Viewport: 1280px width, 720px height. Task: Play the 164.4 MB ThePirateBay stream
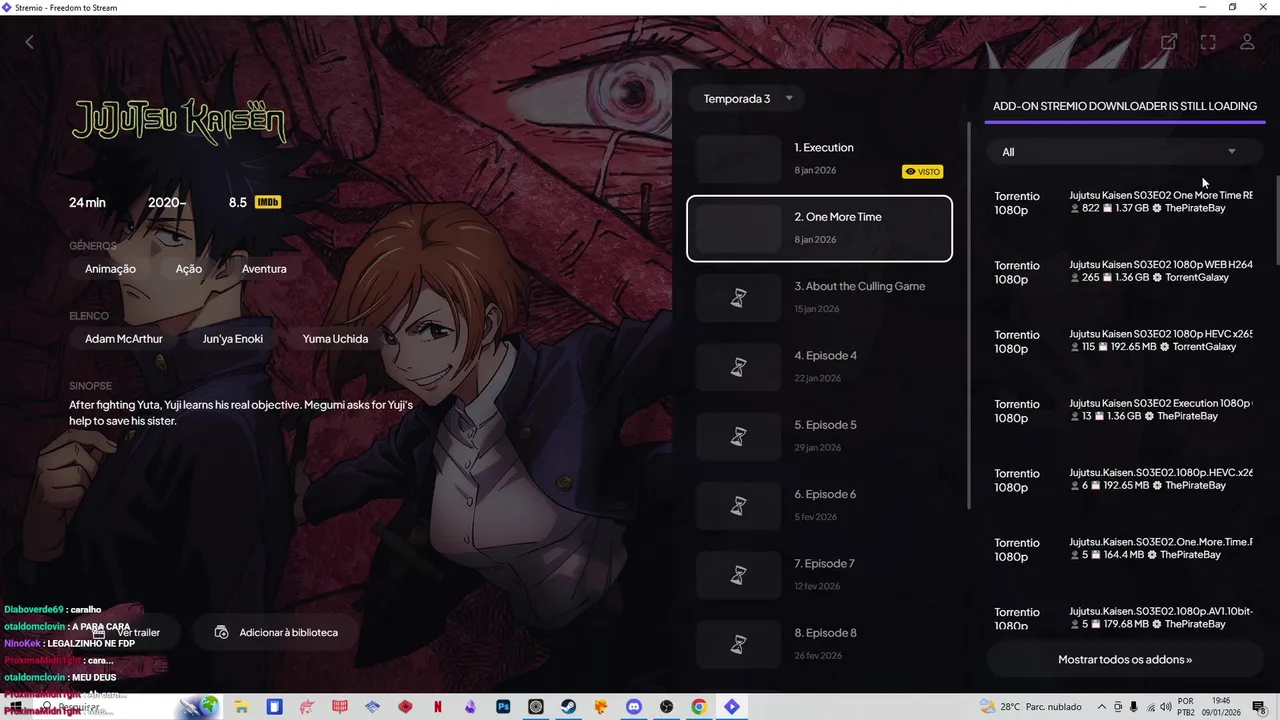point(1125,549)
